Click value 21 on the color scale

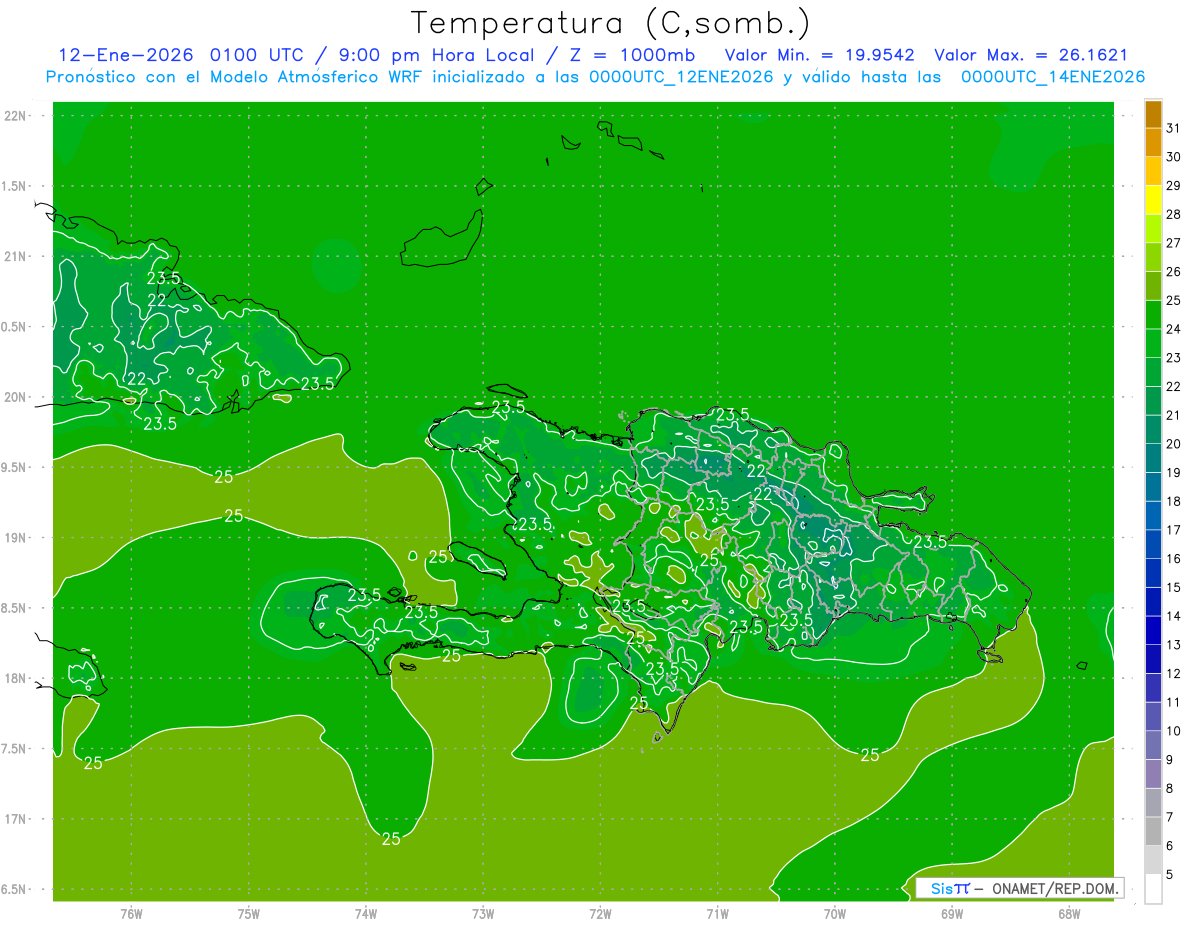pyautogui.click(x=1174, y=415)
